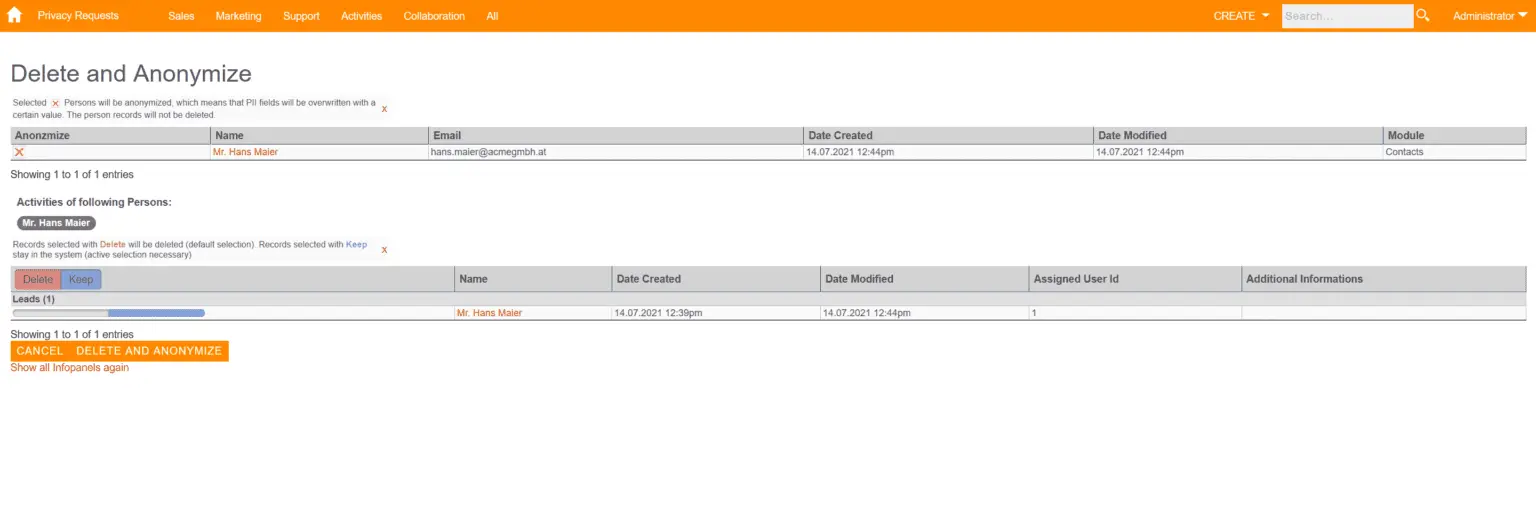Screen dimensions: 1536x529
Task: Sort activities by Assigned User Id column
Action: [x=1135, y=279]
